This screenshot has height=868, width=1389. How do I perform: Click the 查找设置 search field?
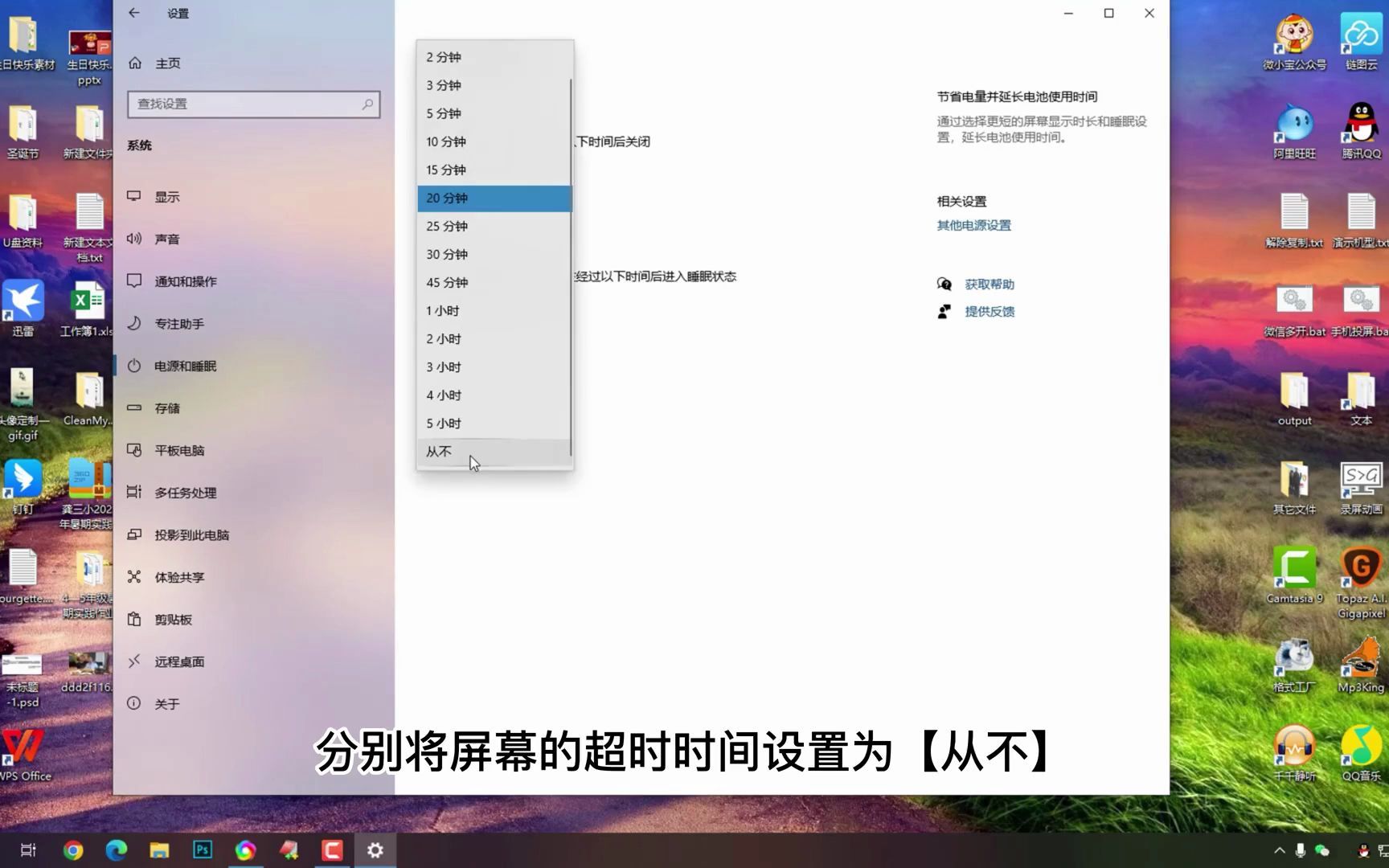point(253,104)
